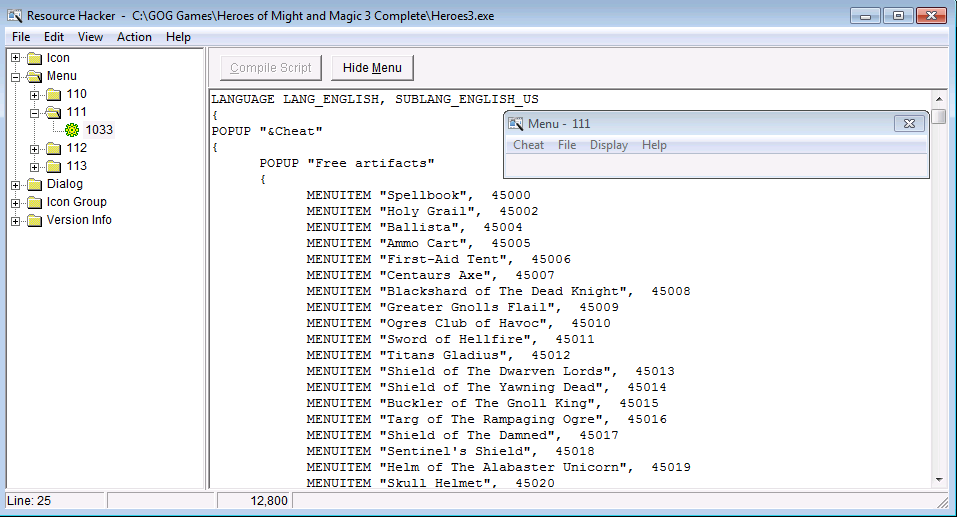The width and height of the screenshot is (957, 517).
Task: Click the Menu - 111 preview window icon
Action: tap(516, 123)
